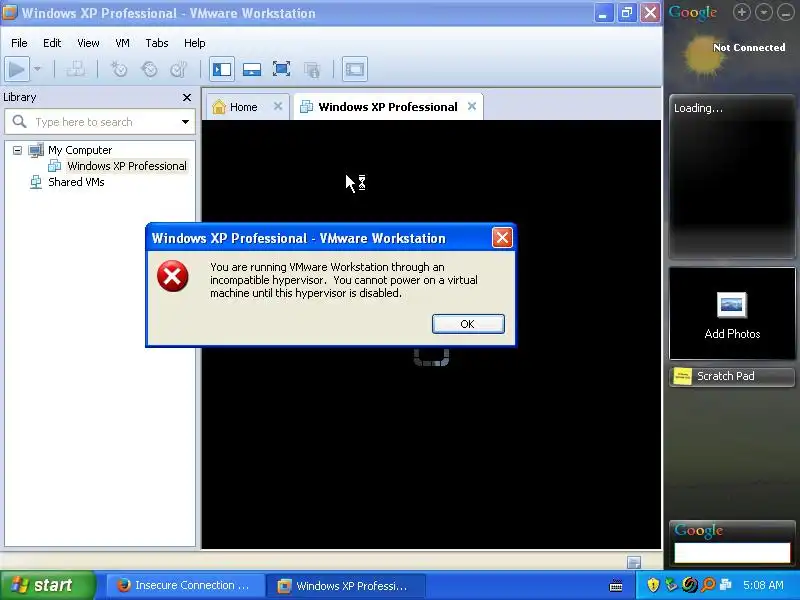The height and width of the screenshot is (600, 800).
Task: Enter full screen mode via toolbar icon
Action: 281,69
